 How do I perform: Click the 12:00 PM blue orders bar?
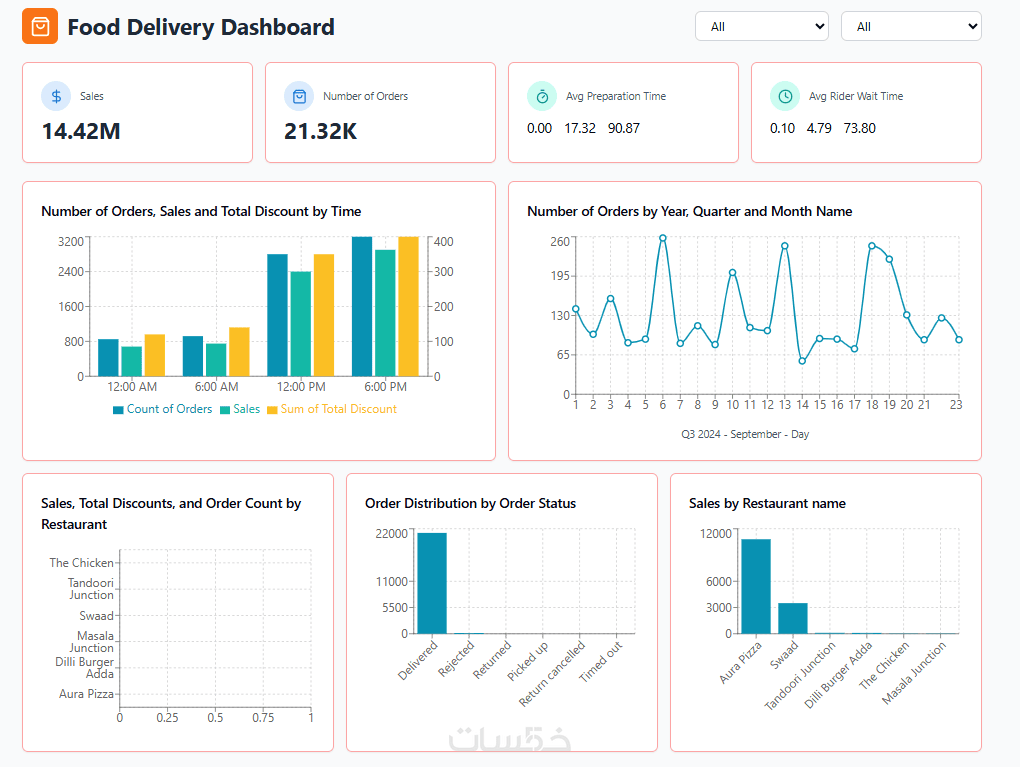[277, 315]
